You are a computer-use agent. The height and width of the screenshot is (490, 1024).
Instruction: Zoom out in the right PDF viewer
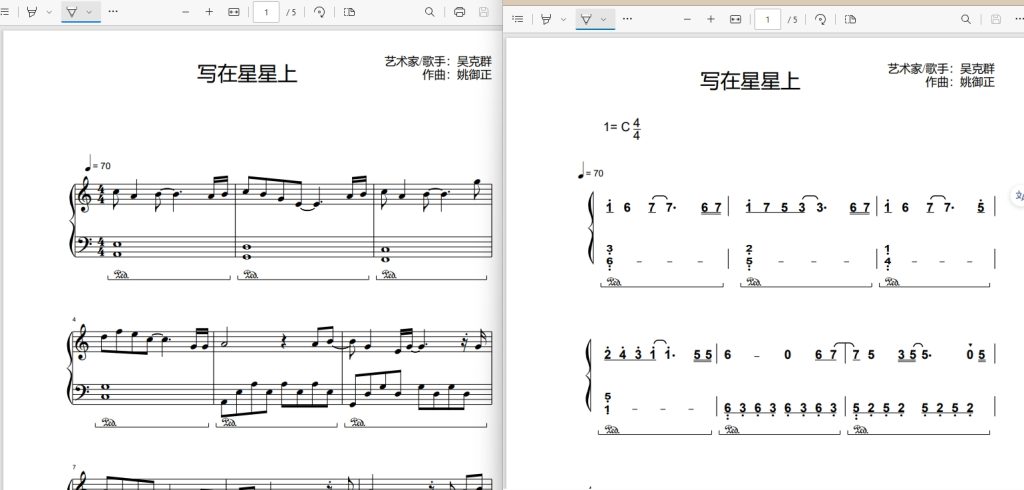(x=687, y=20)
